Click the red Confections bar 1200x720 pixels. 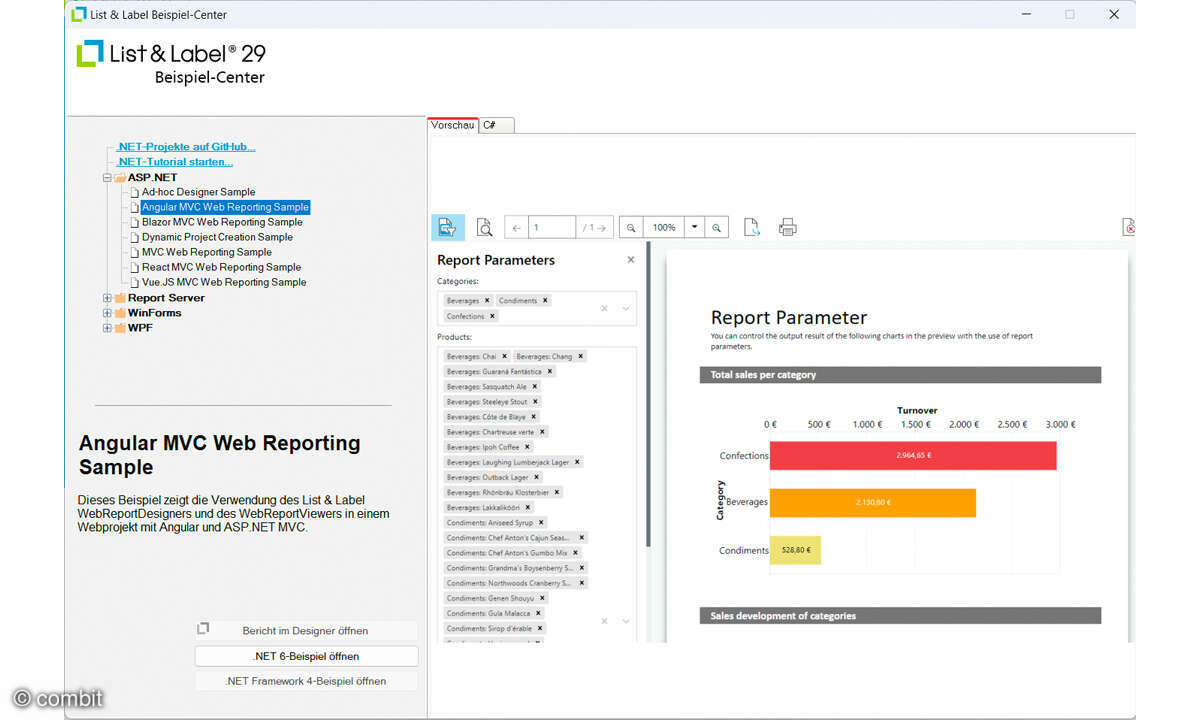point(913,455)
